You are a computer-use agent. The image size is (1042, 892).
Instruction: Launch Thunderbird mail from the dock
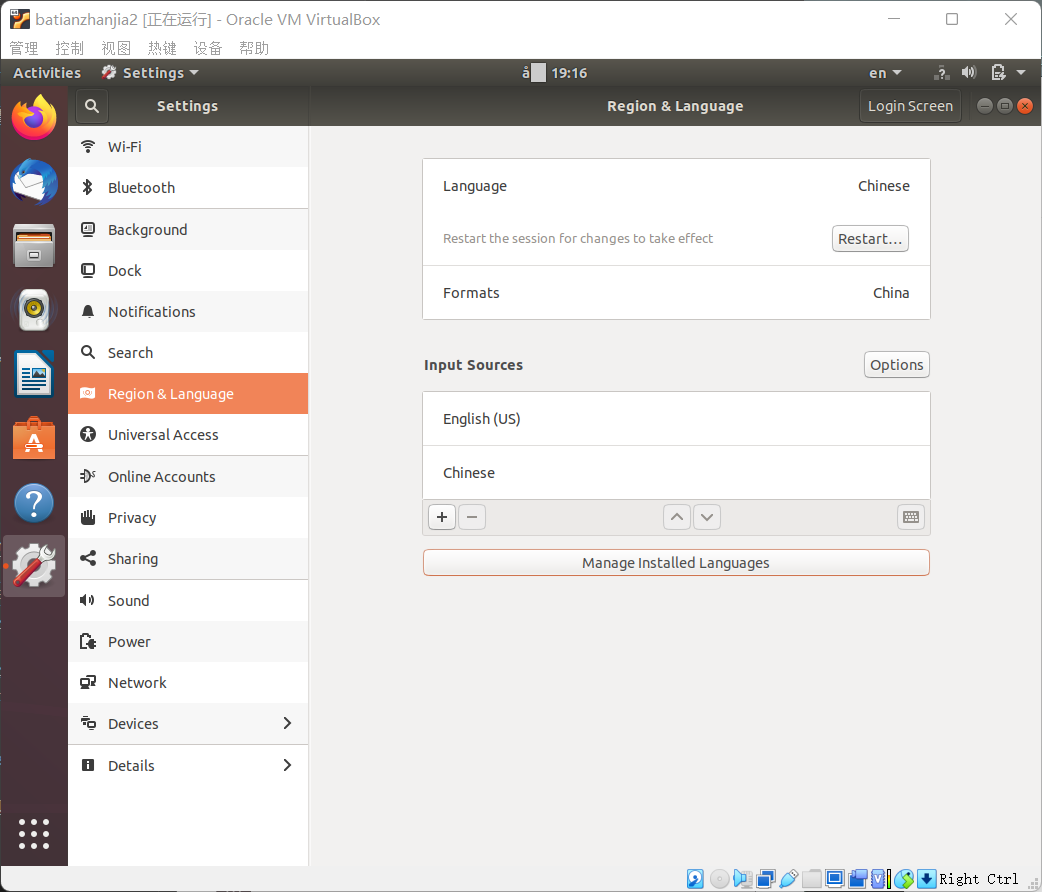[x=34, y=181]
